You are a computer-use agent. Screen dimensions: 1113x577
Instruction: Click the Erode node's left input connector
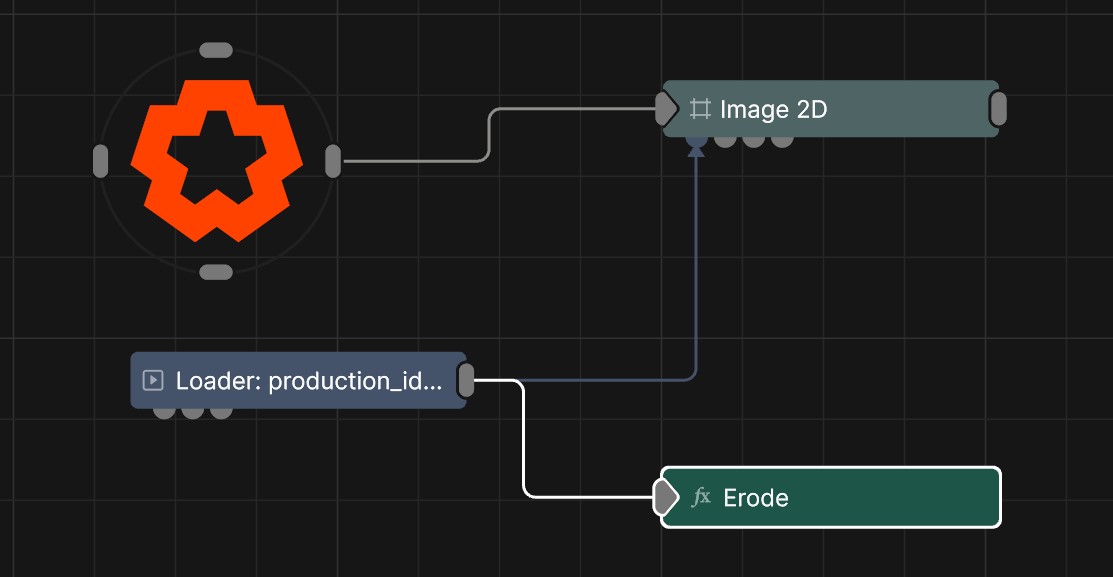665,497
